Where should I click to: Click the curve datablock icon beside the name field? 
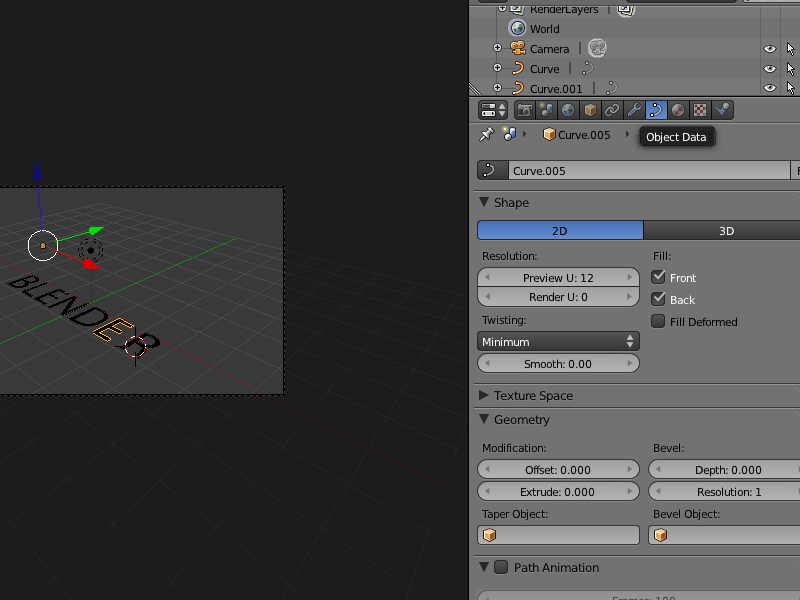coord(492,170)
